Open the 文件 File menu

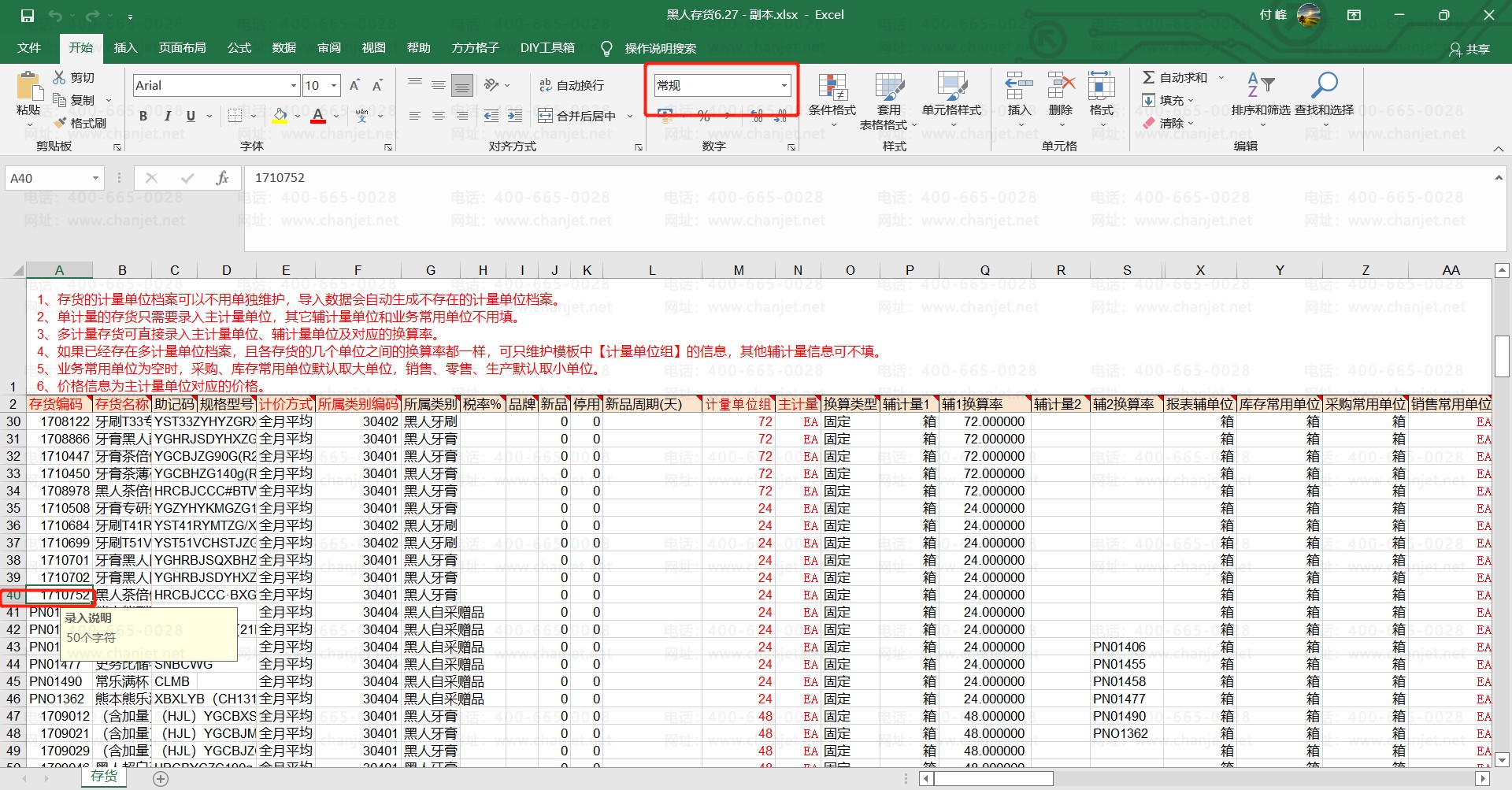tap(29, 48)
